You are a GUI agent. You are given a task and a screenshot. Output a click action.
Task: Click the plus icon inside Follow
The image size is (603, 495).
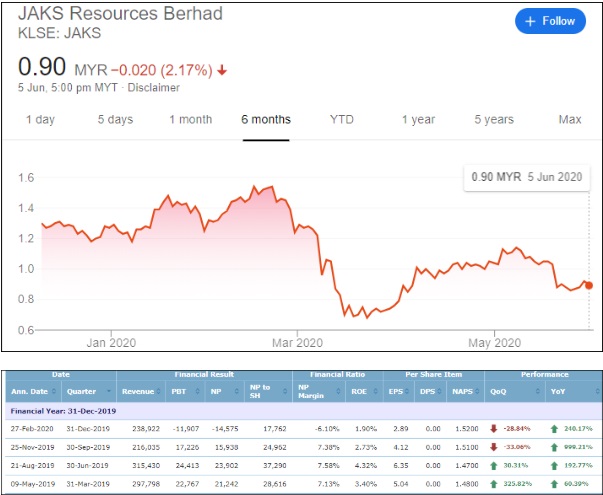click(x=534, y=21)
